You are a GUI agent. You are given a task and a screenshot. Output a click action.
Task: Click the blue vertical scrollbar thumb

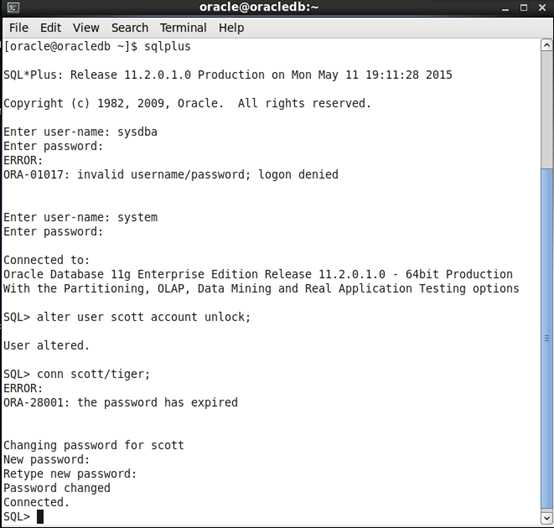tap(547, 339)
